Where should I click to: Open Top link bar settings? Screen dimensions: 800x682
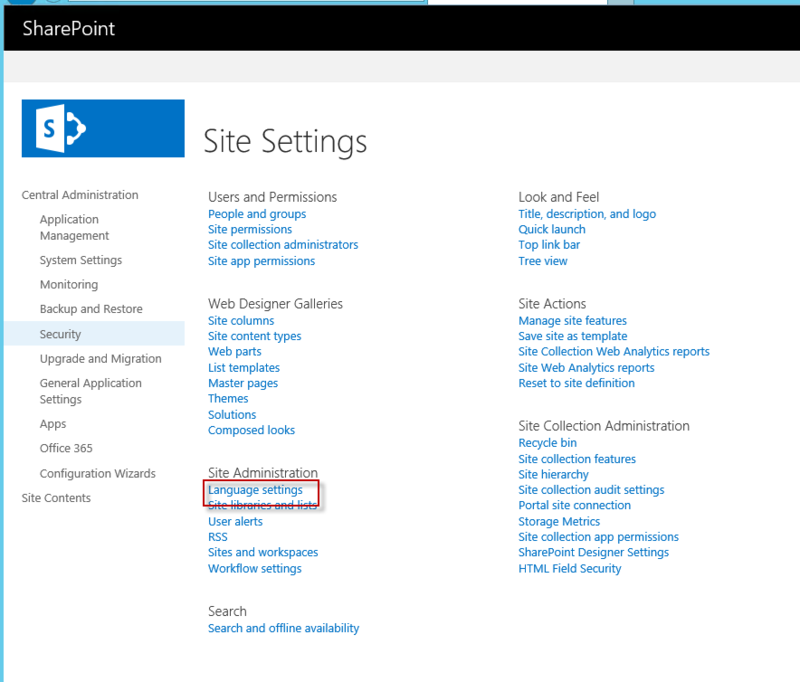click(549, 245)
